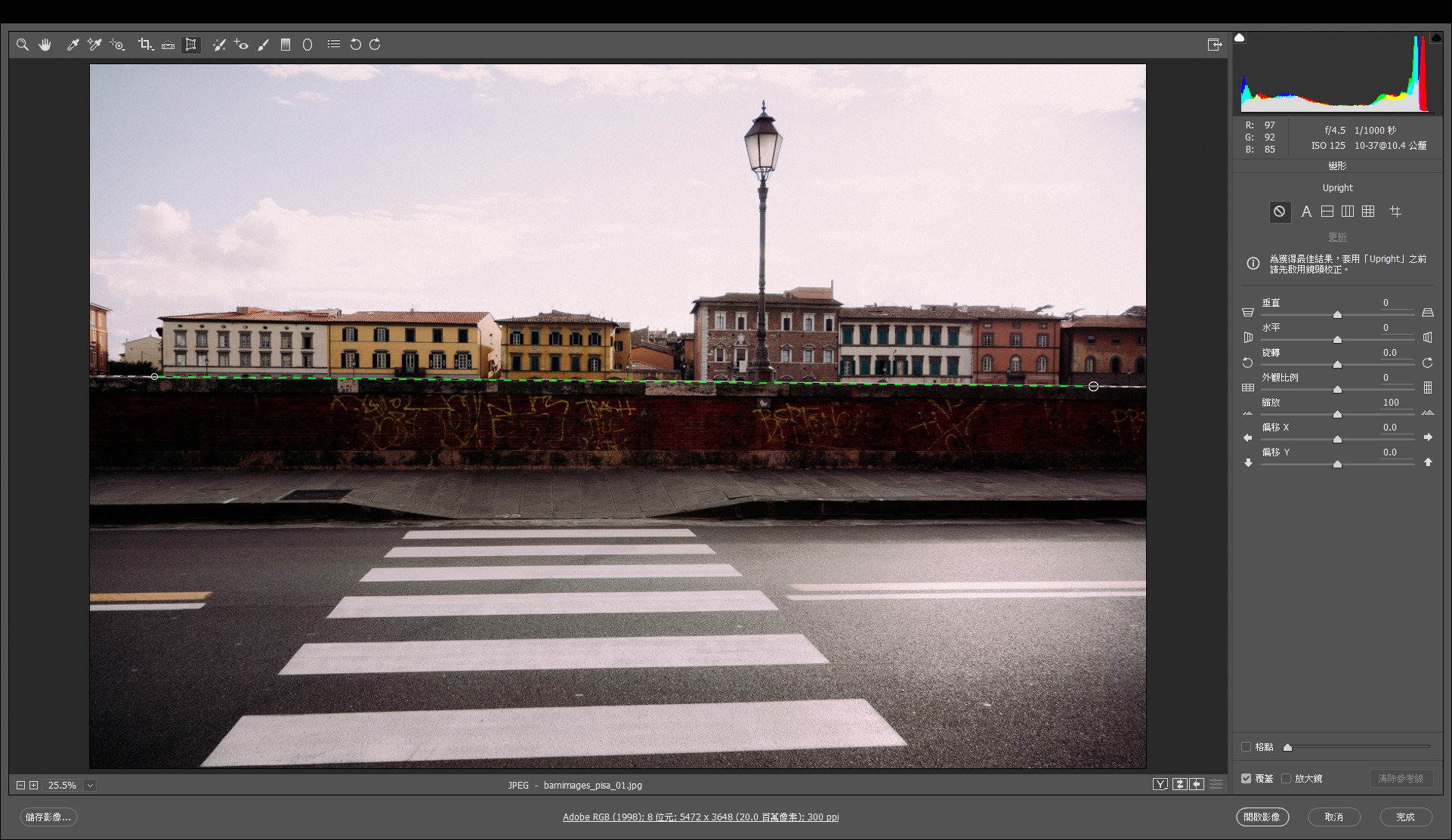Click rotate counterclockwise icon beside 旋轉 slider
Image resolution: width=1452 pixels, height=840 pixels.
click(x=1247, y=363)
